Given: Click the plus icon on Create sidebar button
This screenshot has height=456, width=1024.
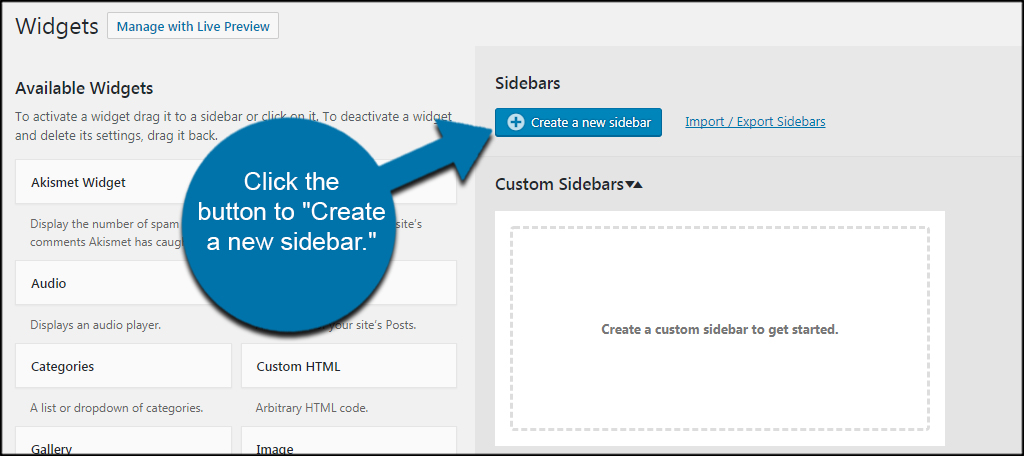Looking at the screenshot, I should point(515,122).
